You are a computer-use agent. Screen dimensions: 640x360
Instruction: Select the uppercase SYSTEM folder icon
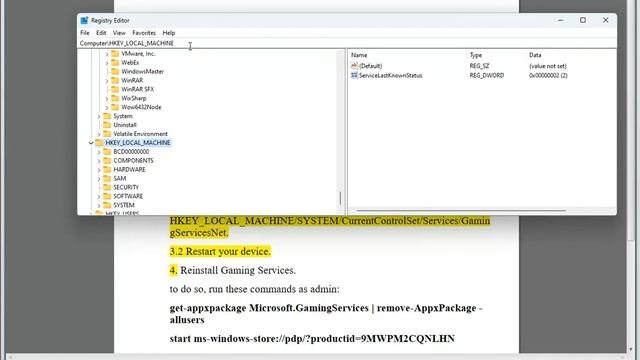point(107,205)
